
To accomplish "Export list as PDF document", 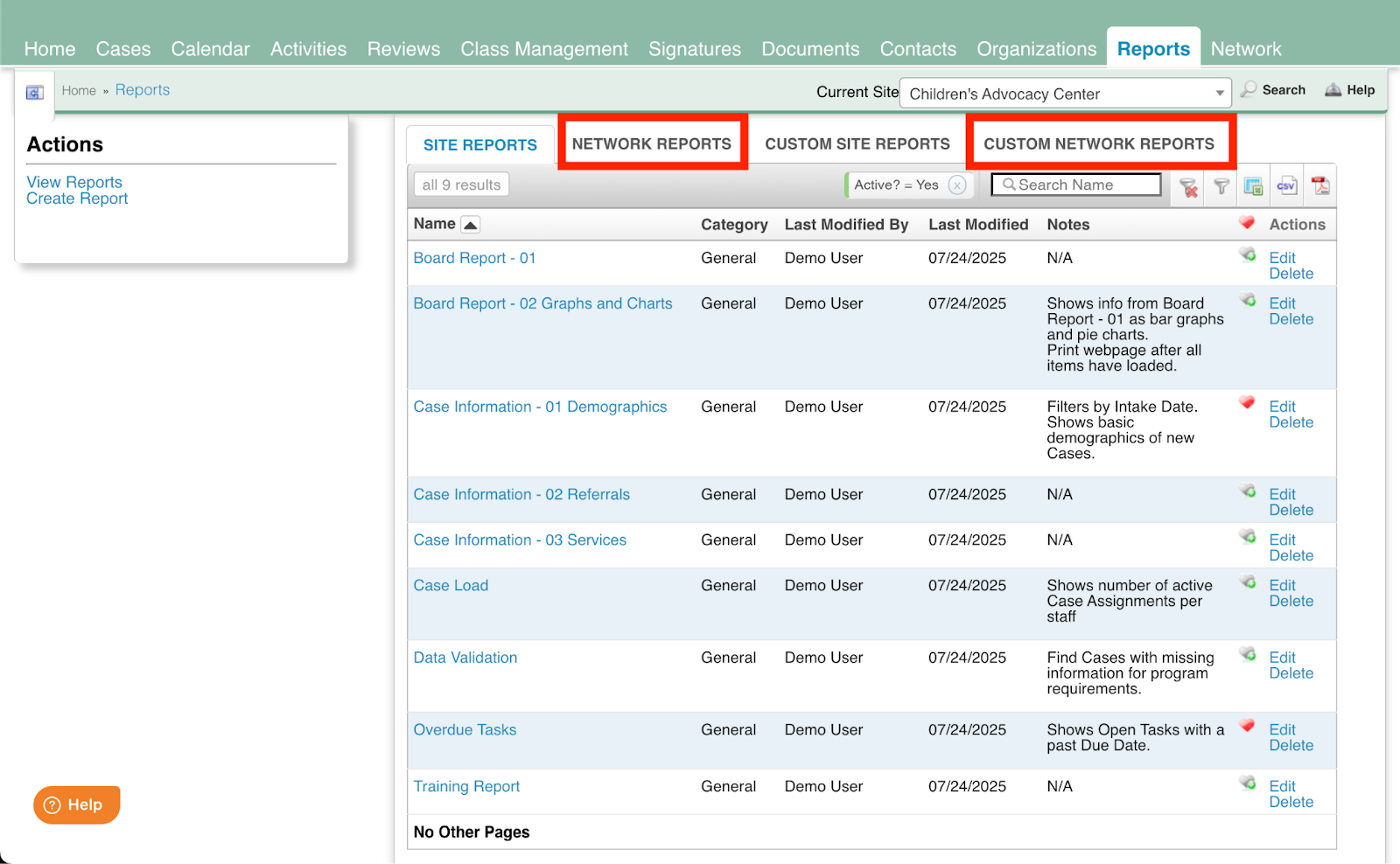I will [1319, 185].
